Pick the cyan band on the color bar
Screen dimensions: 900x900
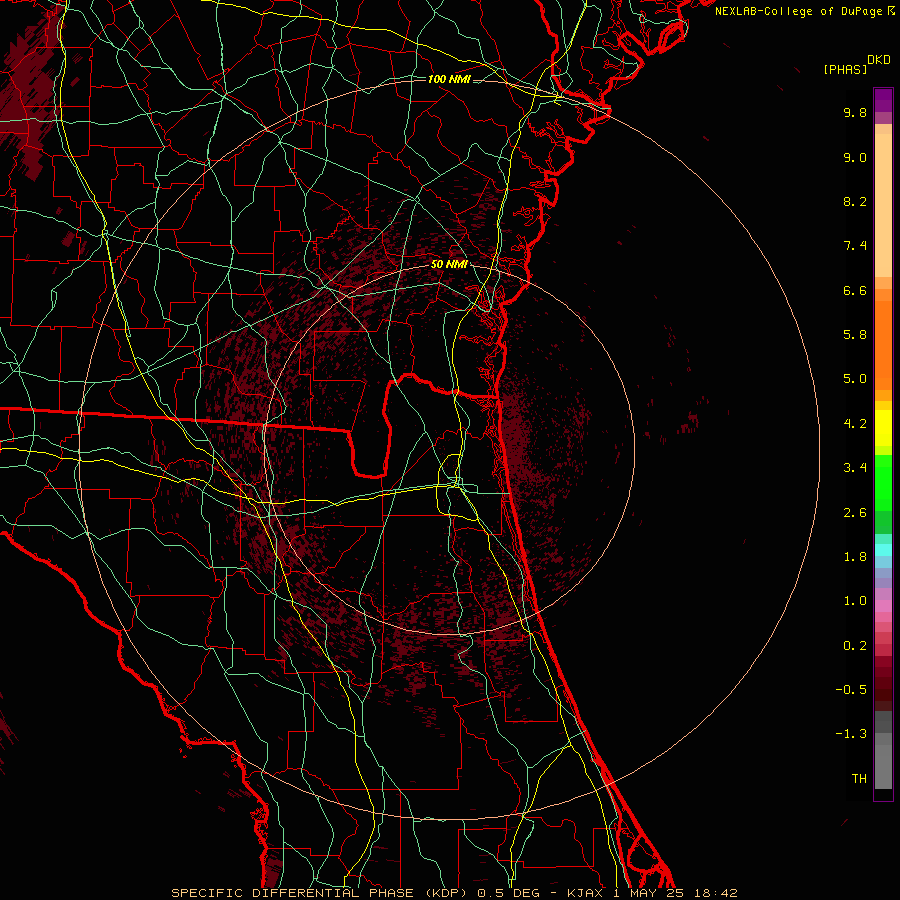[x=883, y=549]
